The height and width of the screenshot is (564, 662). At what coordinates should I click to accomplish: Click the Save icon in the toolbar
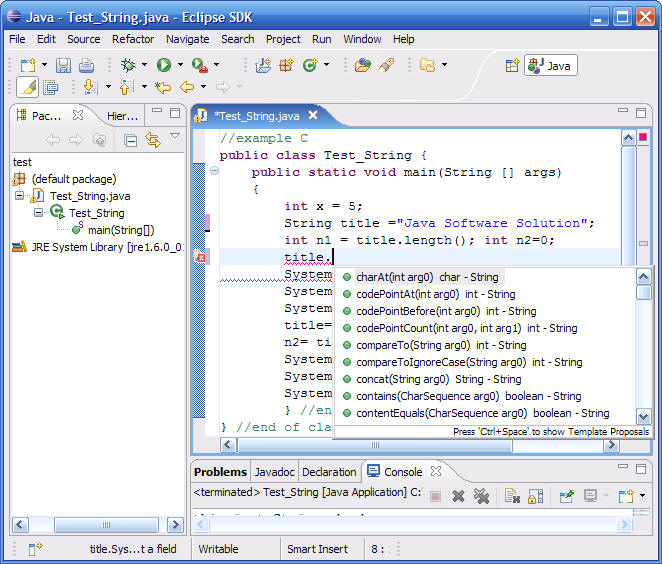tap(63, 65)
